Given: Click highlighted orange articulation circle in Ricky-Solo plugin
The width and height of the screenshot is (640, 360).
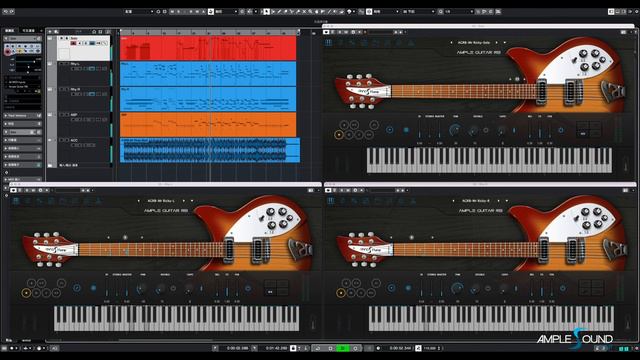Looking at the screenshot, I should [x=338, y=135].
